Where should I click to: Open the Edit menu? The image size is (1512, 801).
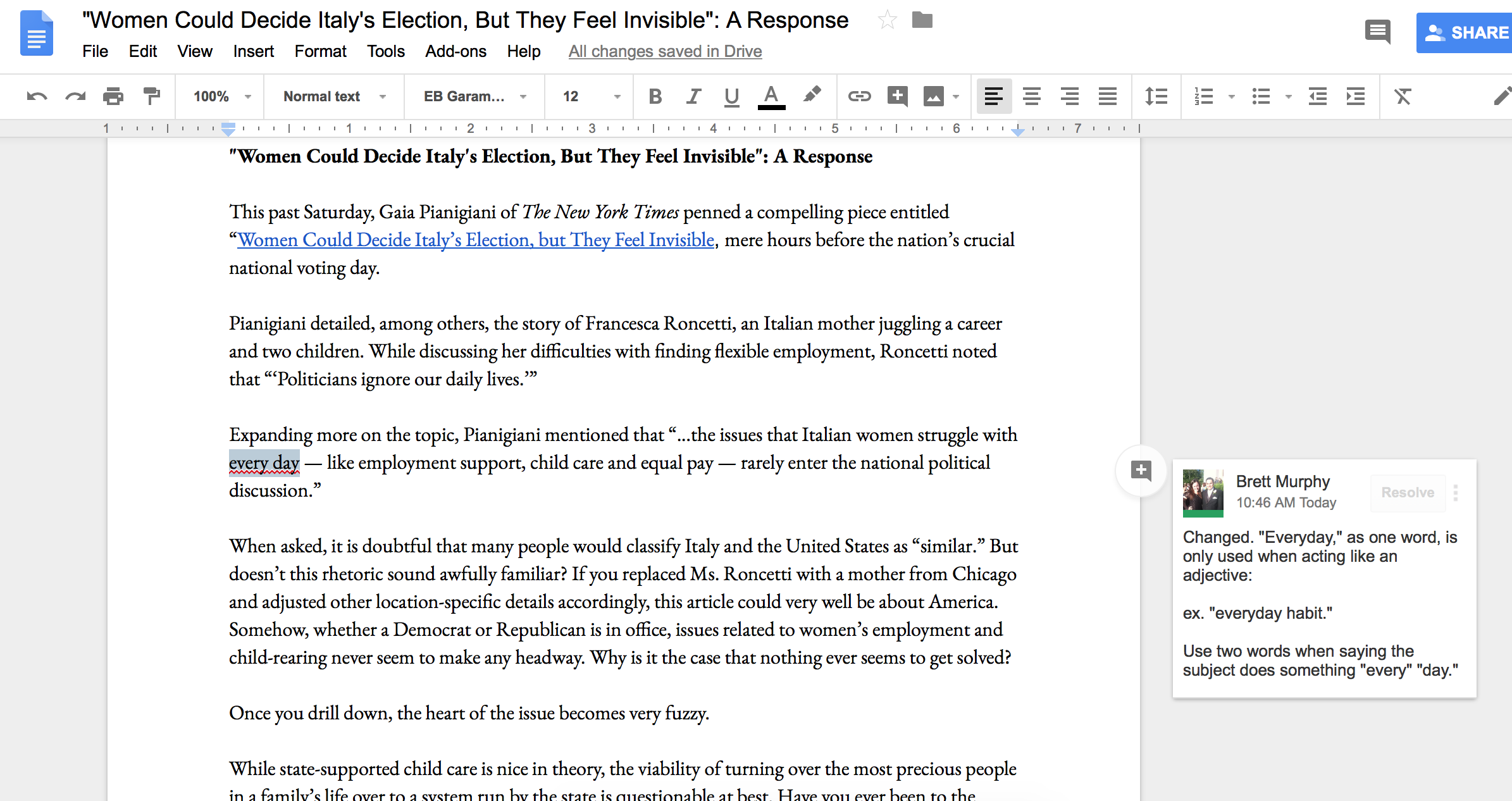coord(143,51)
